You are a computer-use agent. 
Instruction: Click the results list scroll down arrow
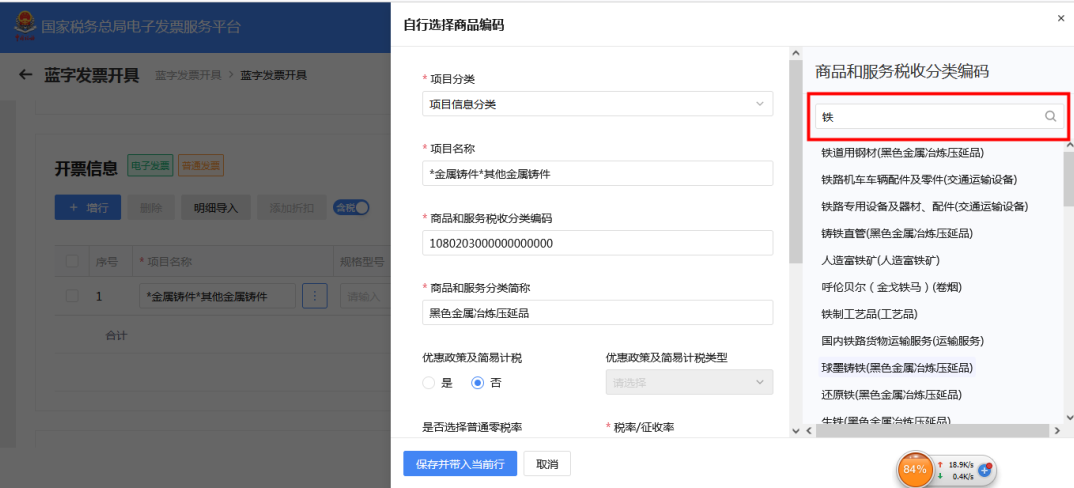(1069, 417)
